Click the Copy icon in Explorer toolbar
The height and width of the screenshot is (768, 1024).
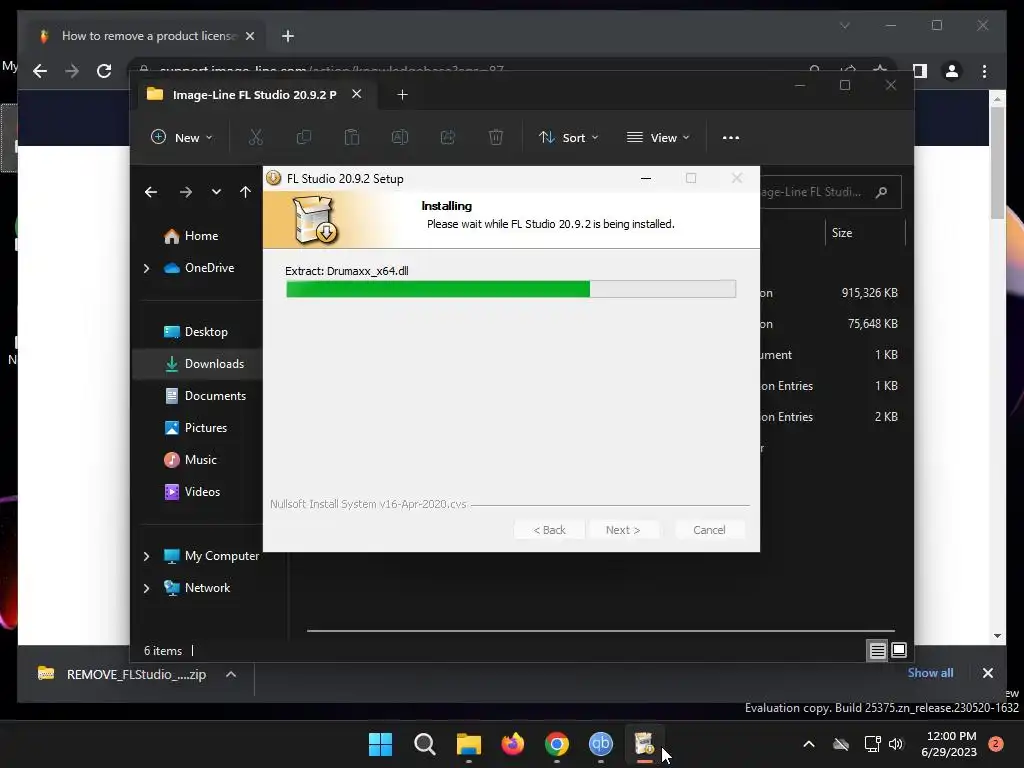click(304, 137)
